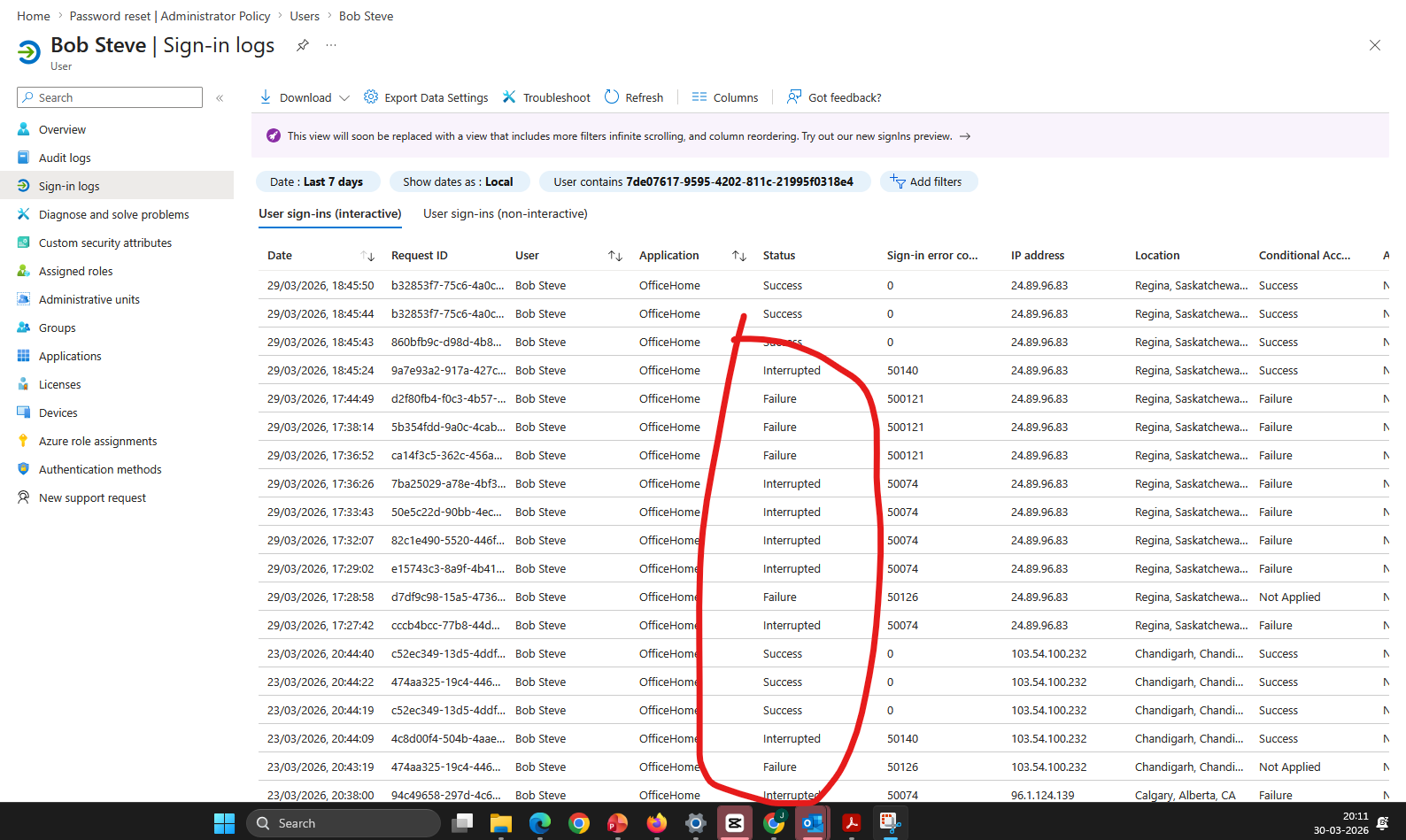Switch to User sign-ins (non-interactive) tab
Viewport: 1406px width, 840px height.
505,214
